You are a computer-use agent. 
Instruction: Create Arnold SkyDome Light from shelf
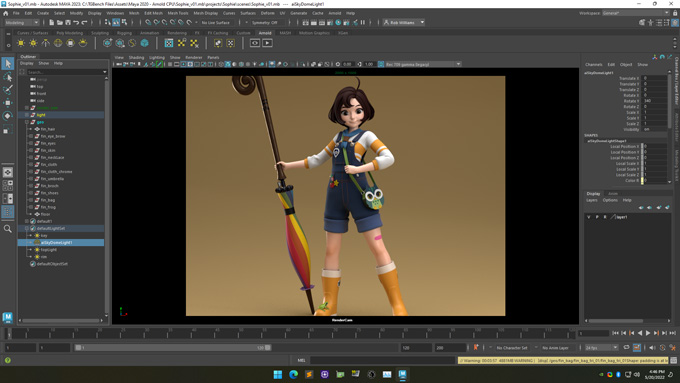pyautogui.click(x=58, y=43)
